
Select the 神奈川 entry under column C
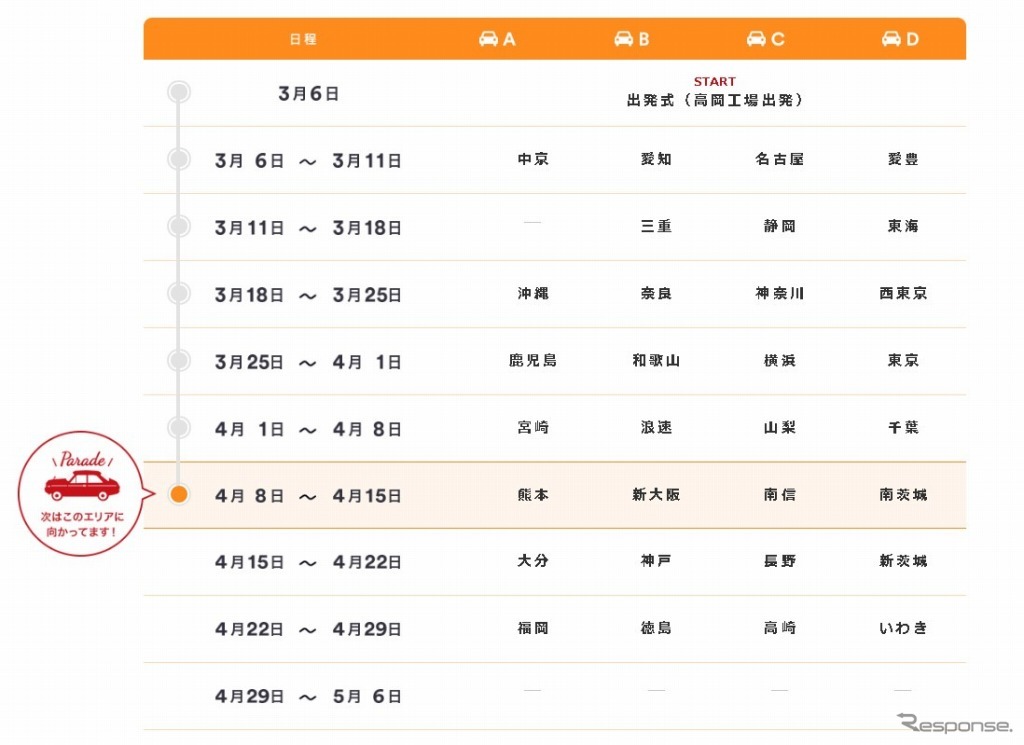[x=779, y=294]
